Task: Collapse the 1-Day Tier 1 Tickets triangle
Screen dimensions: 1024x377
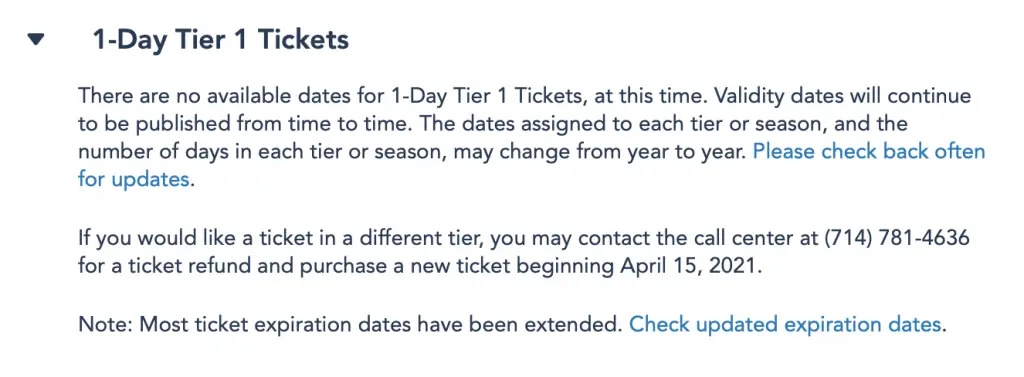Action: click(36, 41)
